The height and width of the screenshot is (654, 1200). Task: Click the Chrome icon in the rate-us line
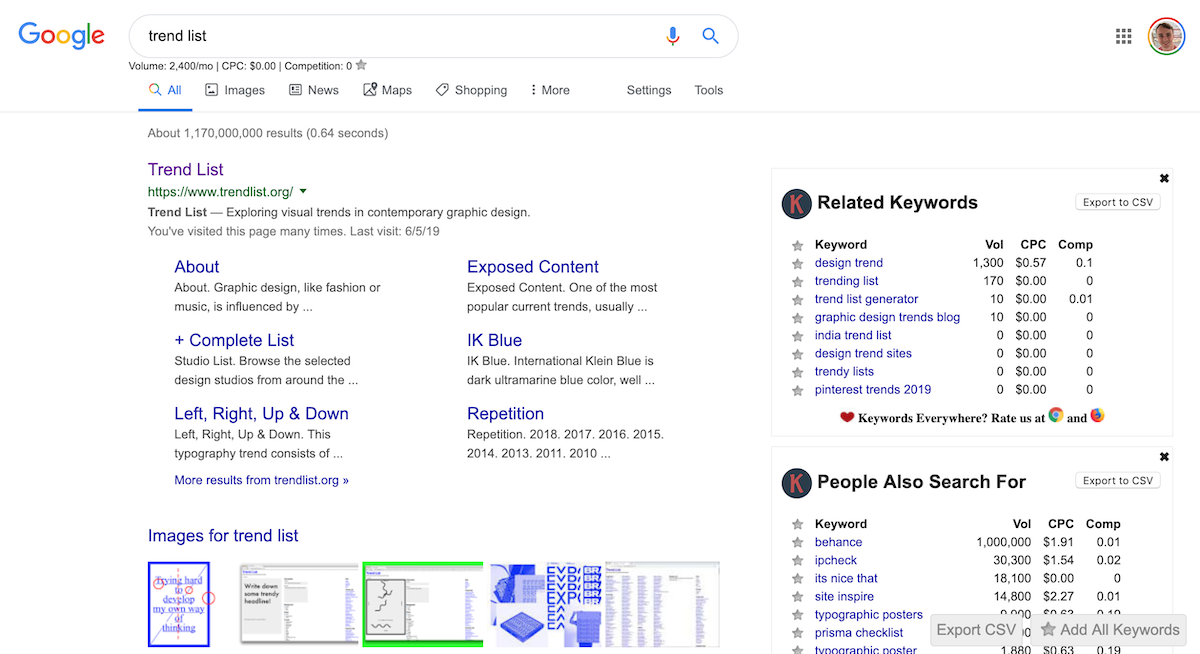pos(1055,415)
